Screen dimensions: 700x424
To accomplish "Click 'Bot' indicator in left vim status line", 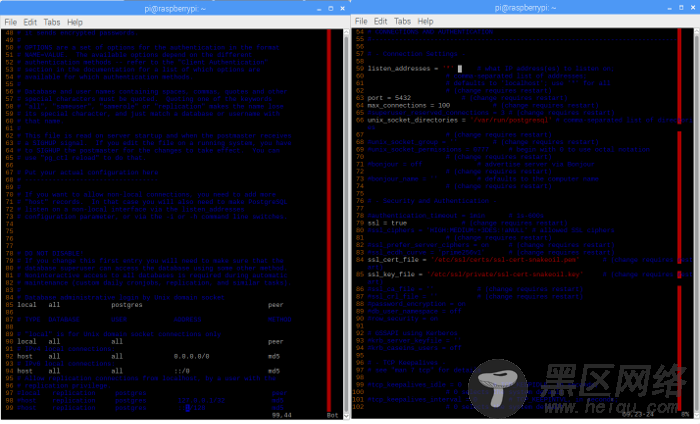I will (333, 415).
